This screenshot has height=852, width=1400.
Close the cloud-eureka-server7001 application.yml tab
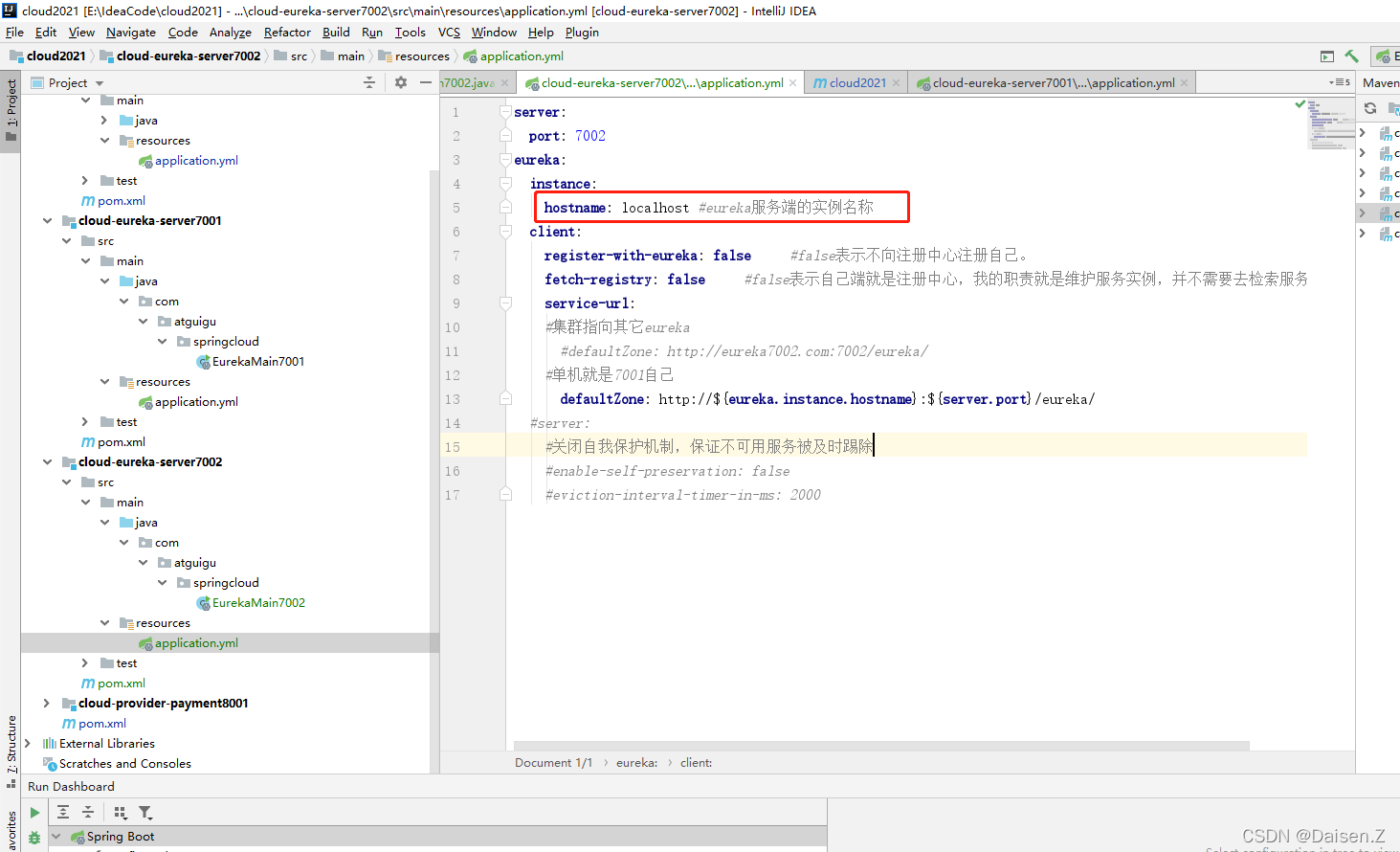click(1184, 83)
